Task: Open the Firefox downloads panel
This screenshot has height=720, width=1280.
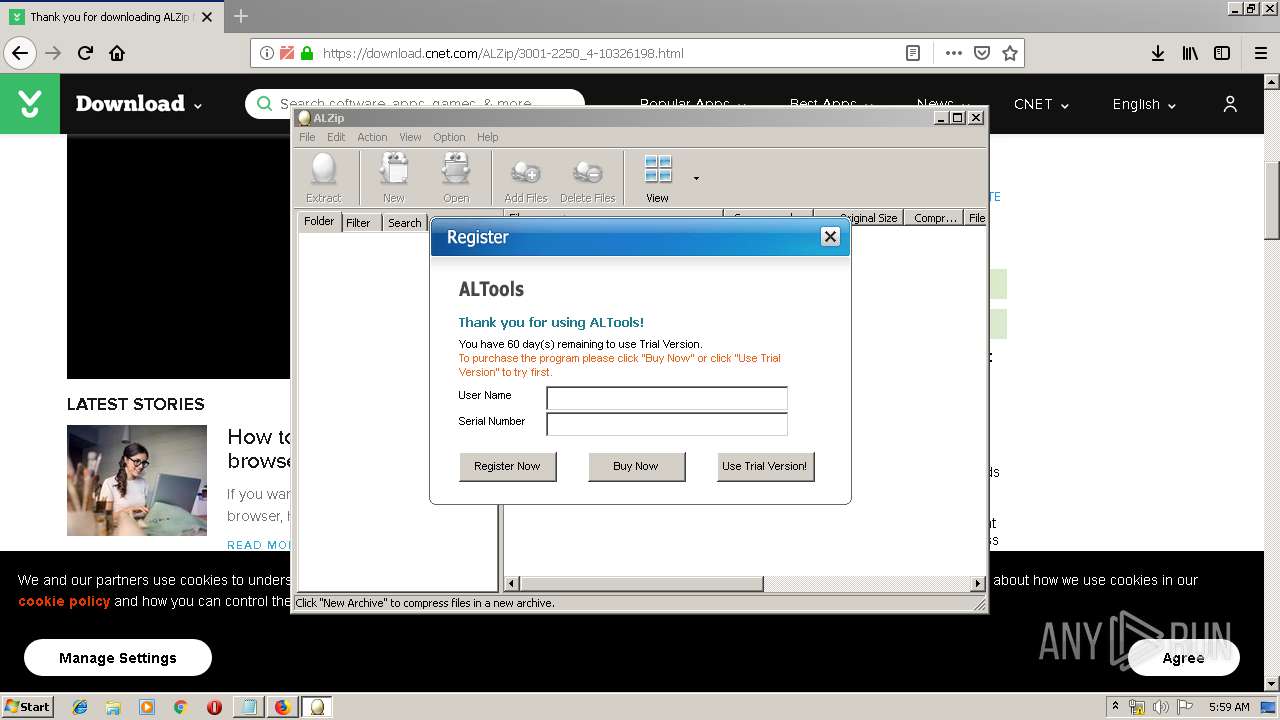Action: coord(1158,53)
